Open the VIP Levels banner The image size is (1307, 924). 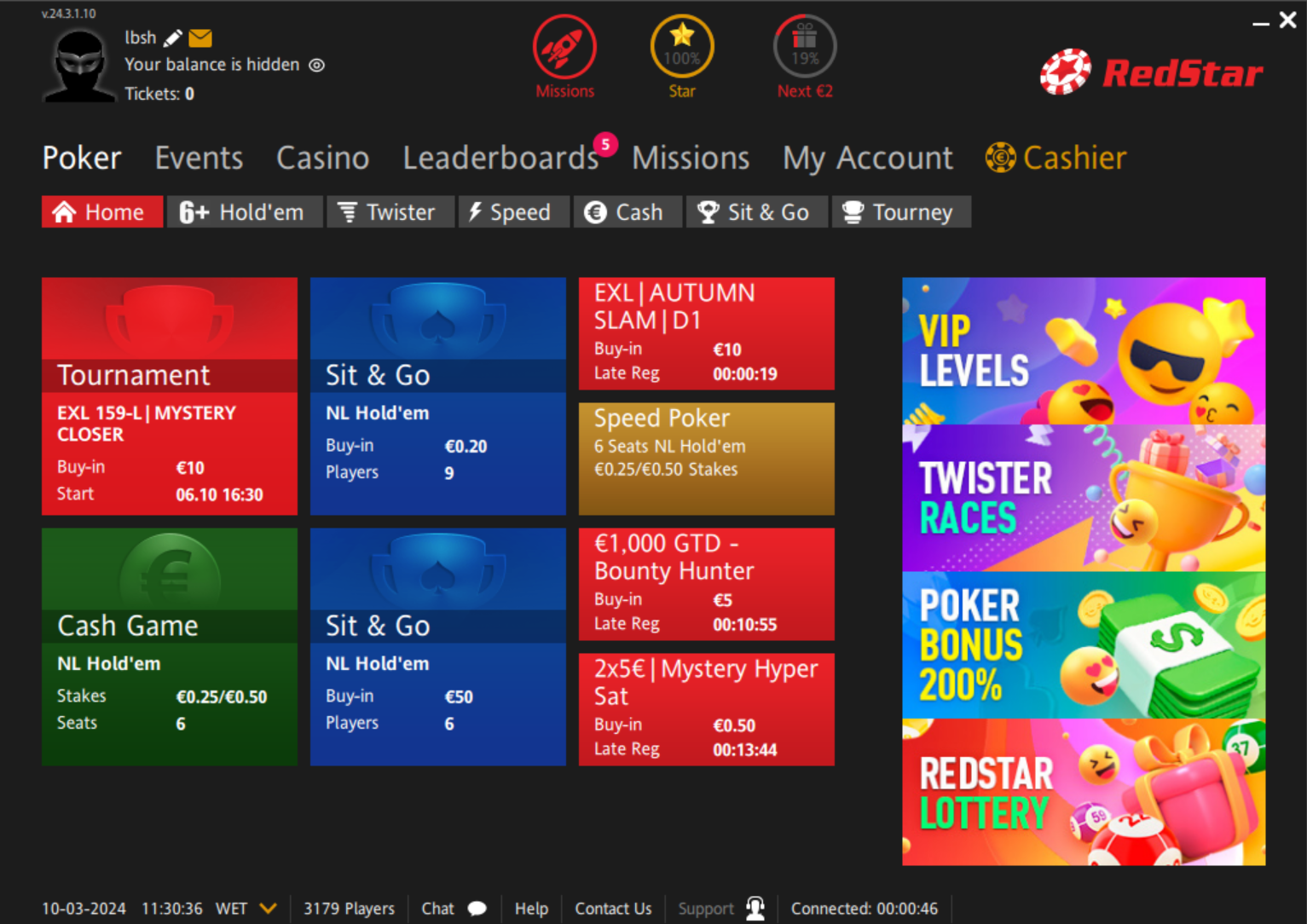click(x=1084, y=351)
